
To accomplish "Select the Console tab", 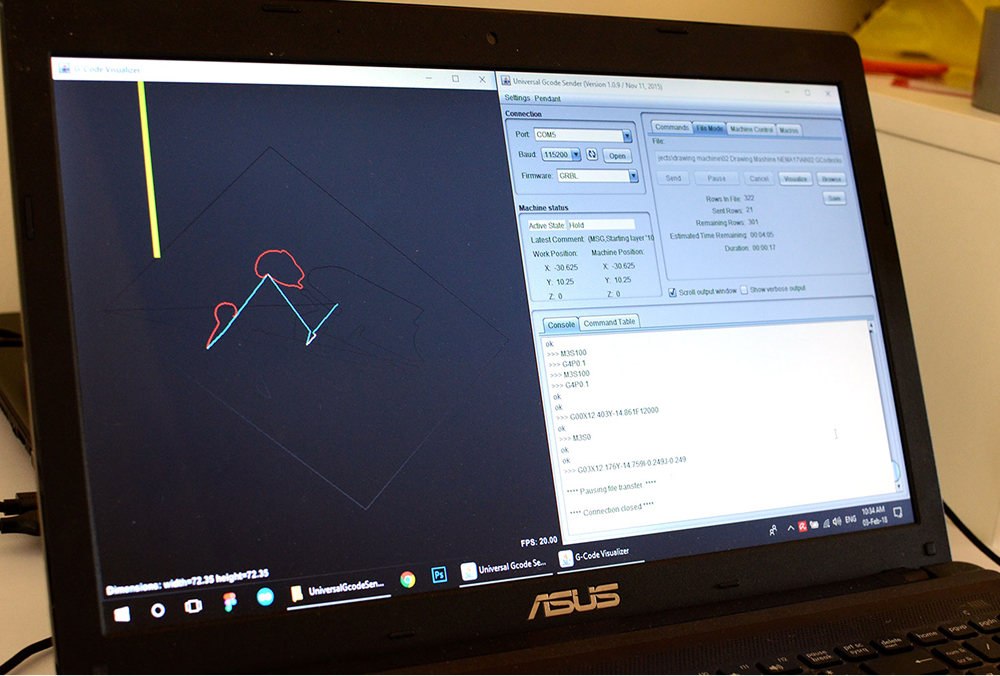I will point(561,325).
